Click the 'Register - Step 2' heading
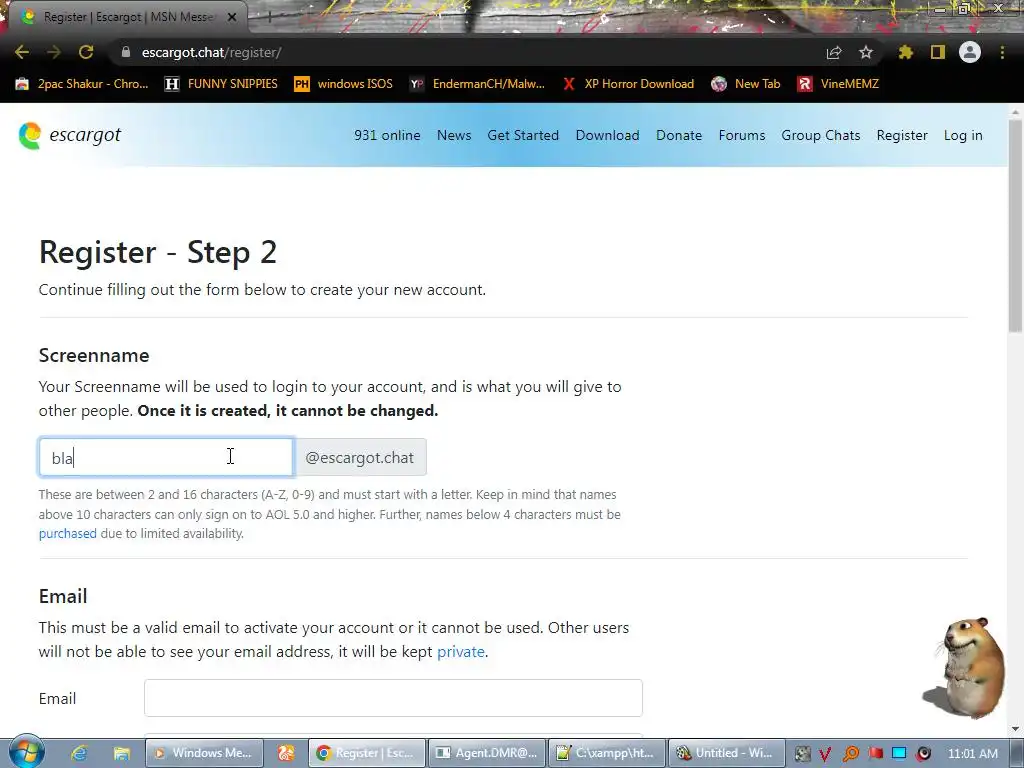Screen dimensions: 1024x768 [158, 253]
